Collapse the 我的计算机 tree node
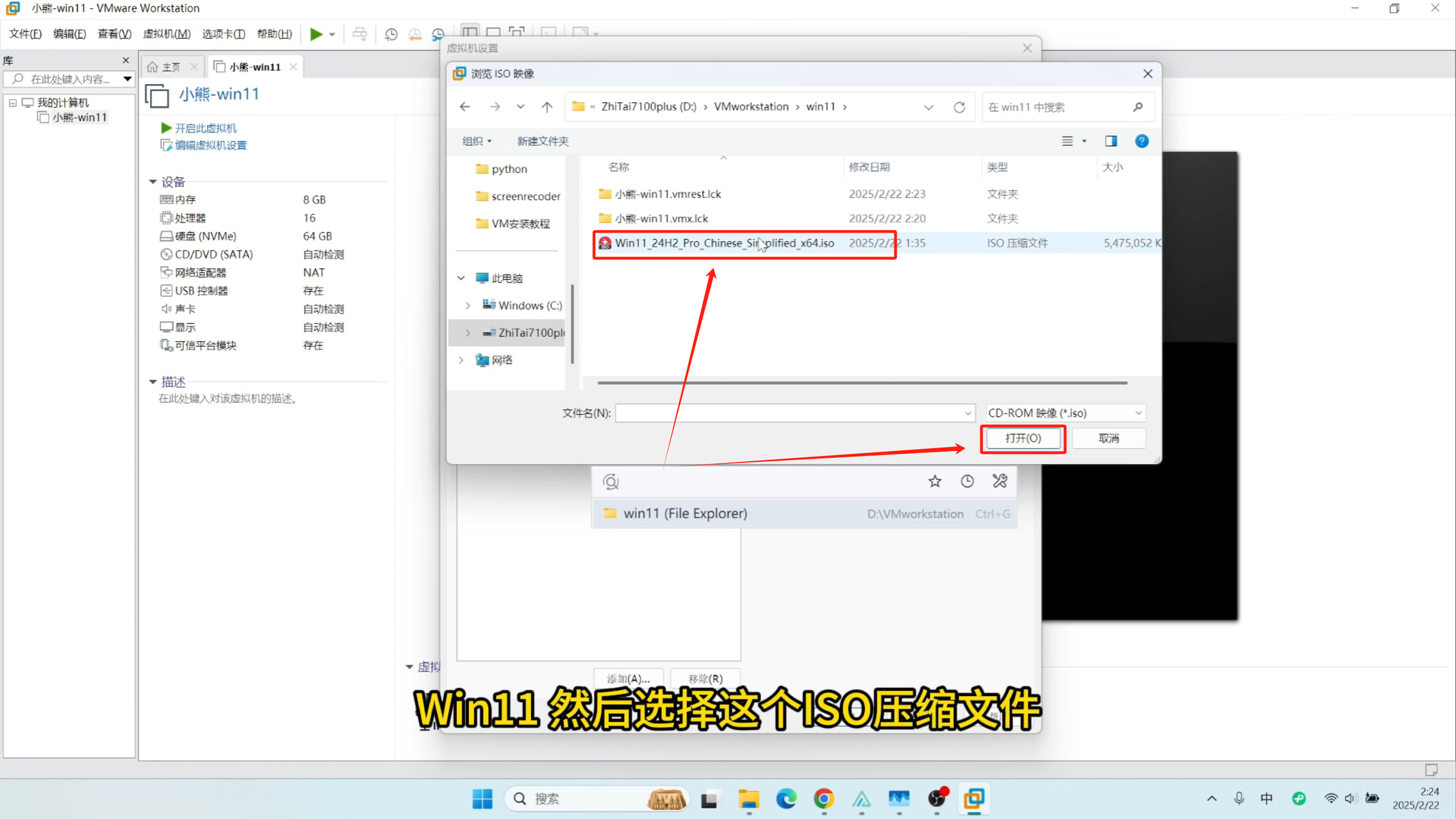1456x819 pixels. click(13, 103)
